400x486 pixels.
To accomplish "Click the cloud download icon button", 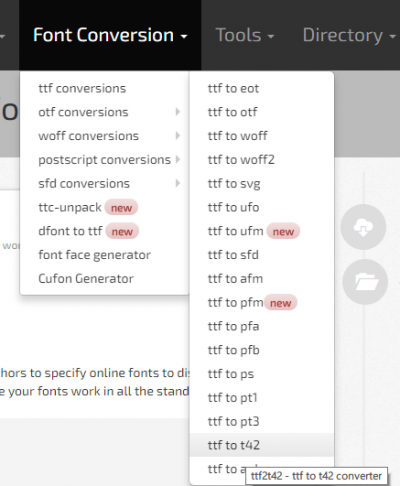I will click(x=363, y=227).
